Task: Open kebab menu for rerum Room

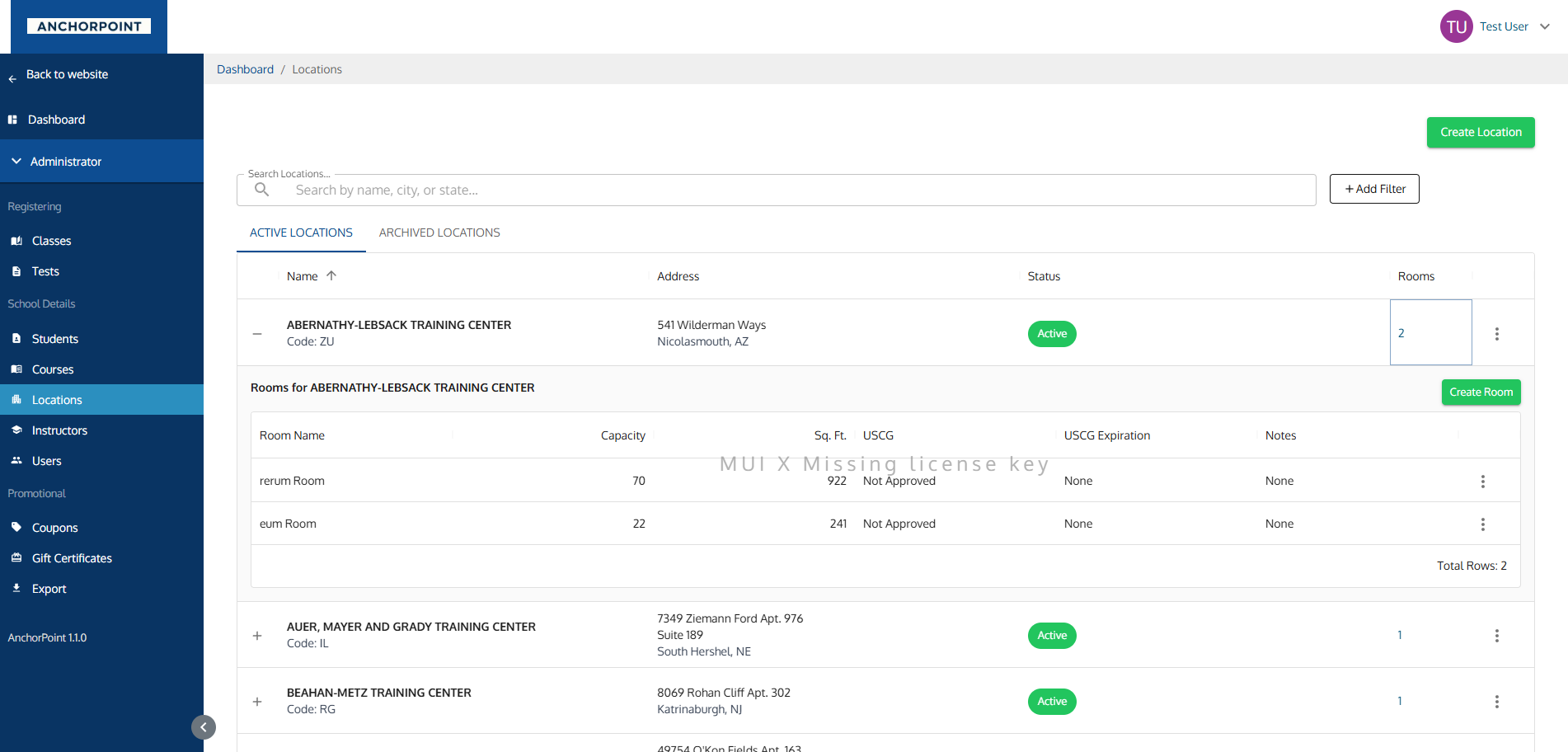Action: tap(1482, 482)
